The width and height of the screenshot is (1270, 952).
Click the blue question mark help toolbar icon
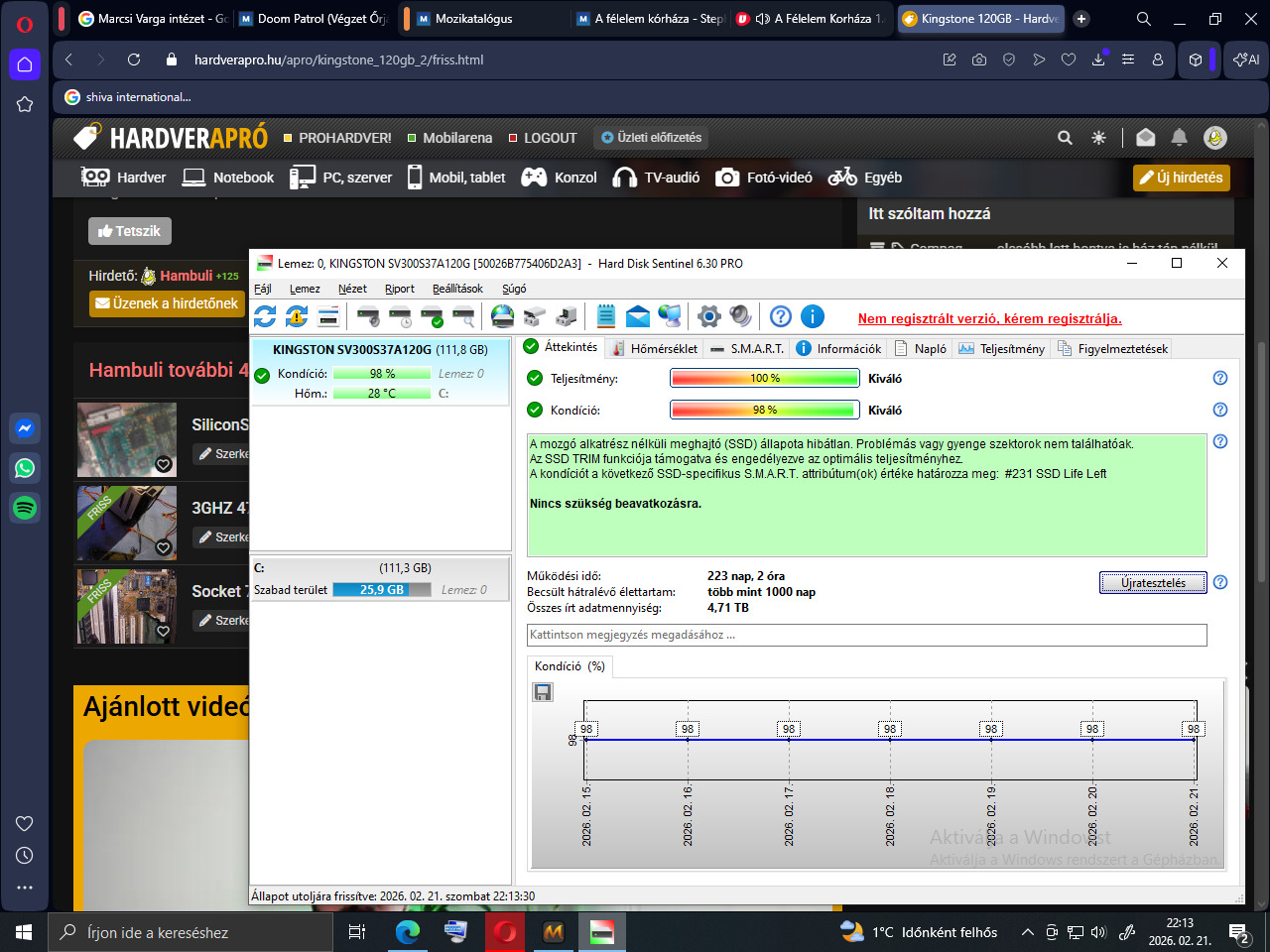click(781, 316)
